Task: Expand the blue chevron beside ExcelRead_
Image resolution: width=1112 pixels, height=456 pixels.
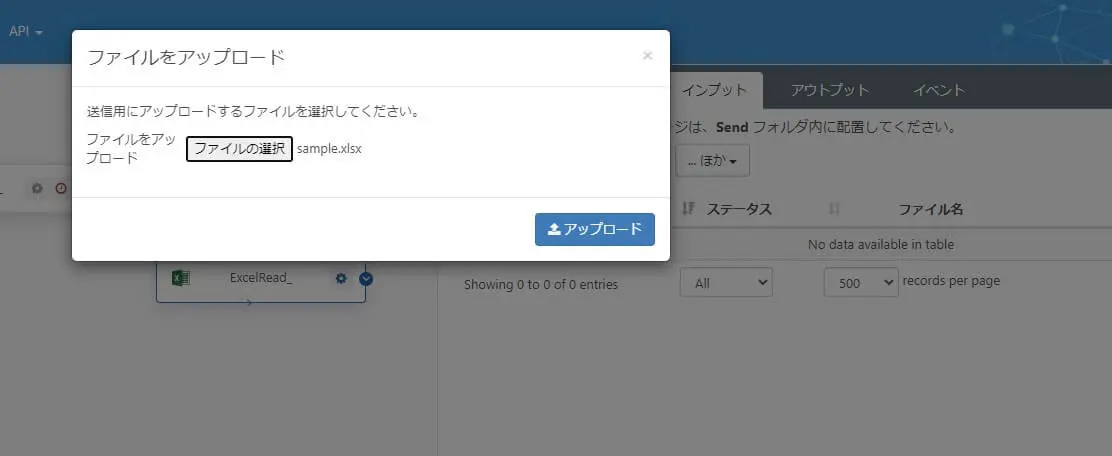Action: [366, 279]
